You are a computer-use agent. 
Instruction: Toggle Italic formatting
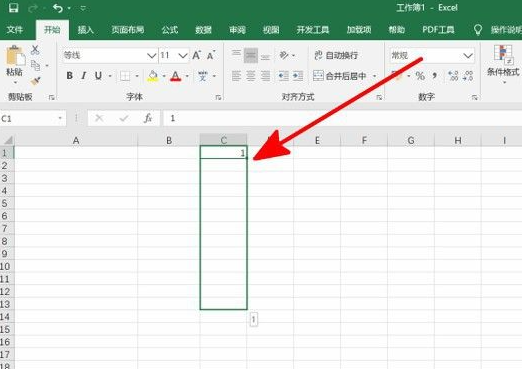coord(84,76)
